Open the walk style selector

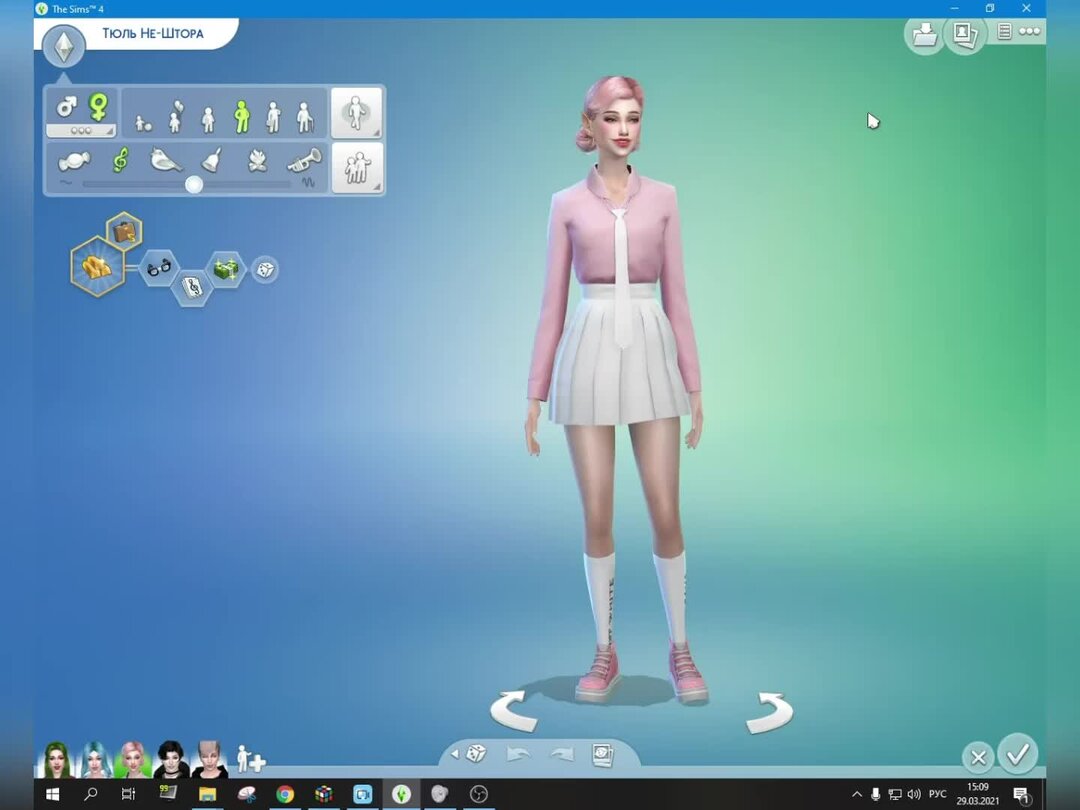click(x=357, y=113)
